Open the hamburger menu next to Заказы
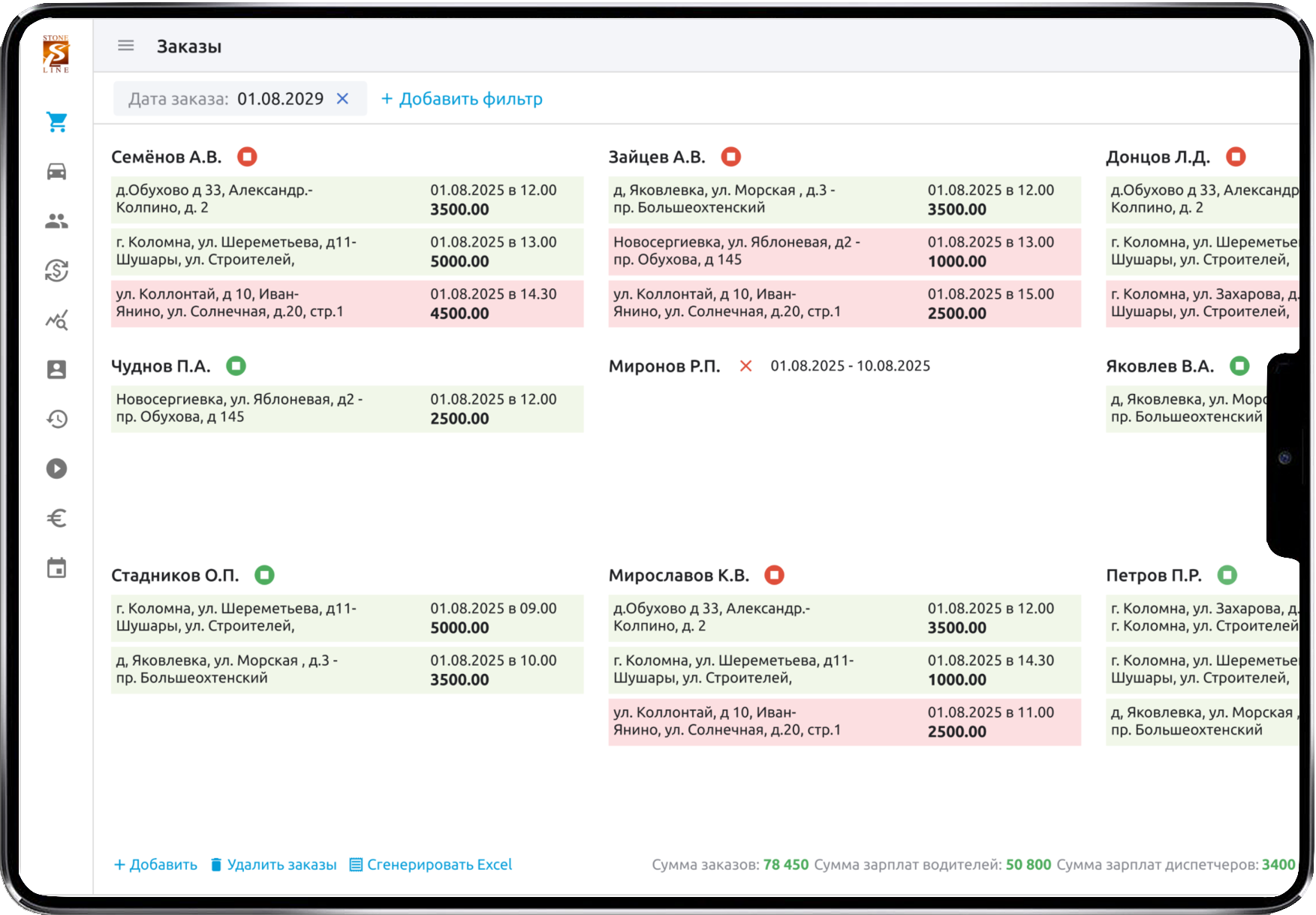Viewport: 1316px width, 915px height. click(125, 46)
